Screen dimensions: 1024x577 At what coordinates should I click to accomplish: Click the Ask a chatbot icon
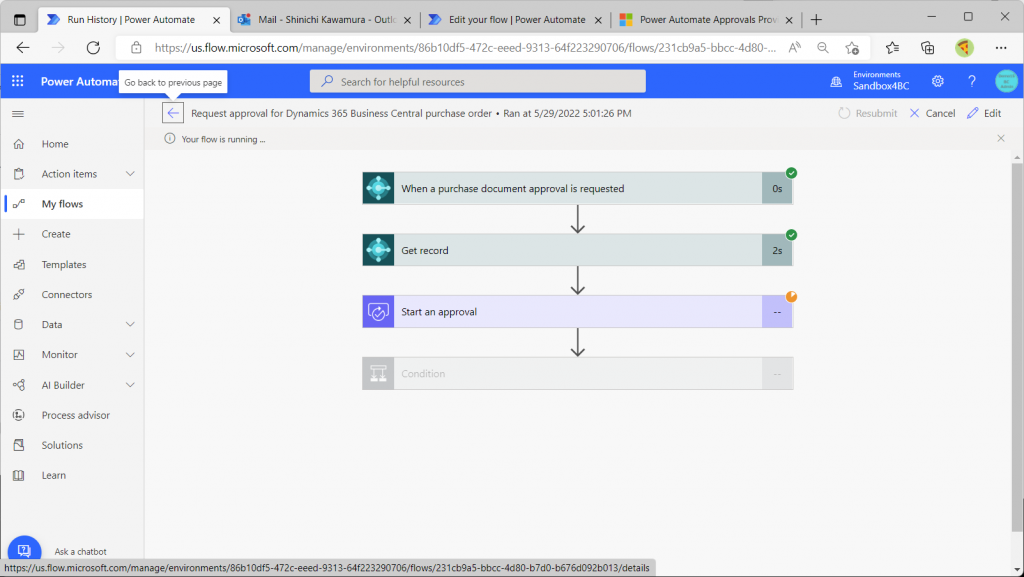coord(24,551)
